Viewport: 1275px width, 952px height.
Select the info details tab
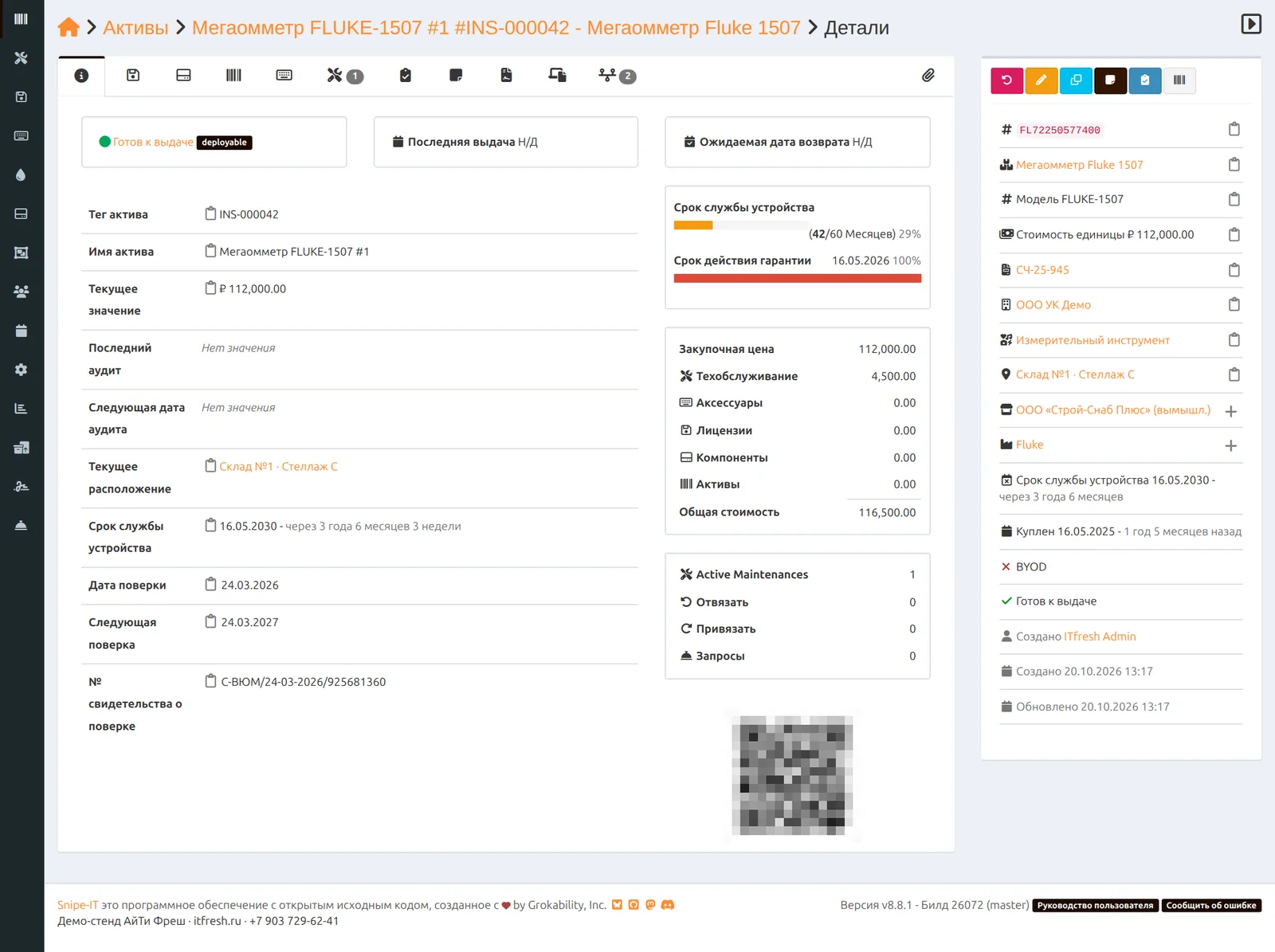(x=81, y=76)
